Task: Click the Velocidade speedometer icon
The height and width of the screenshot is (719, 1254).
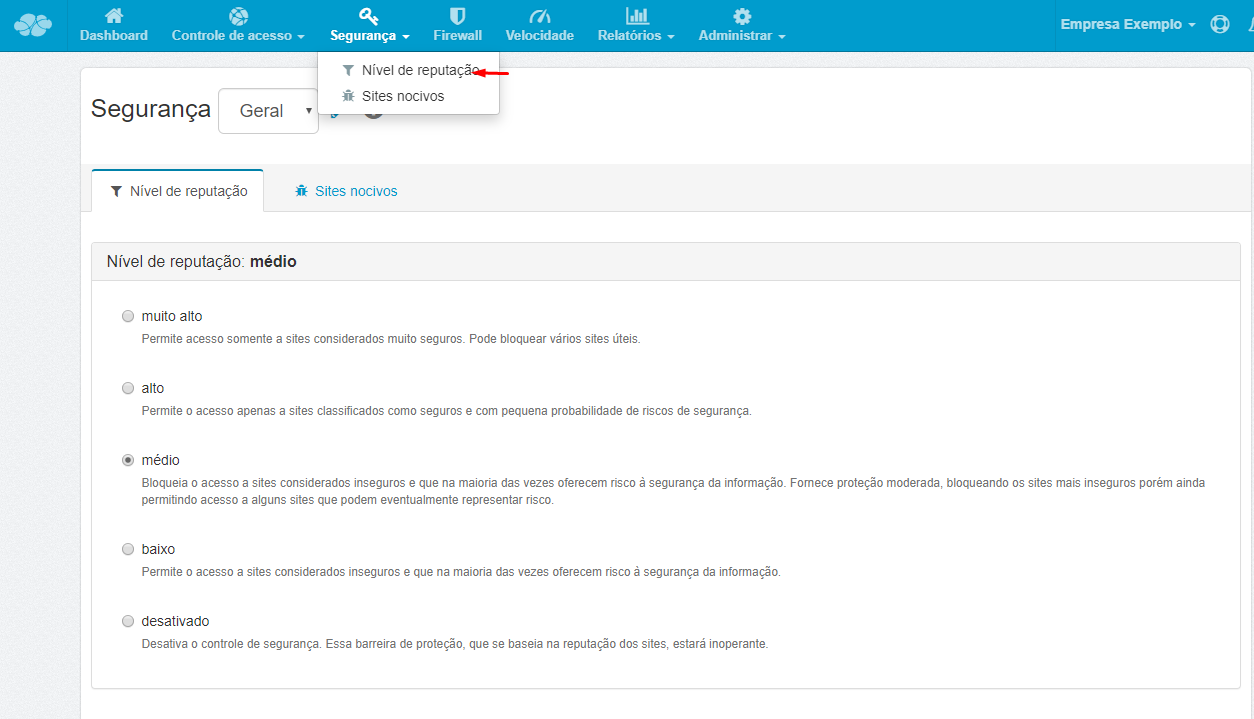Action: click(x=540, y=16)
